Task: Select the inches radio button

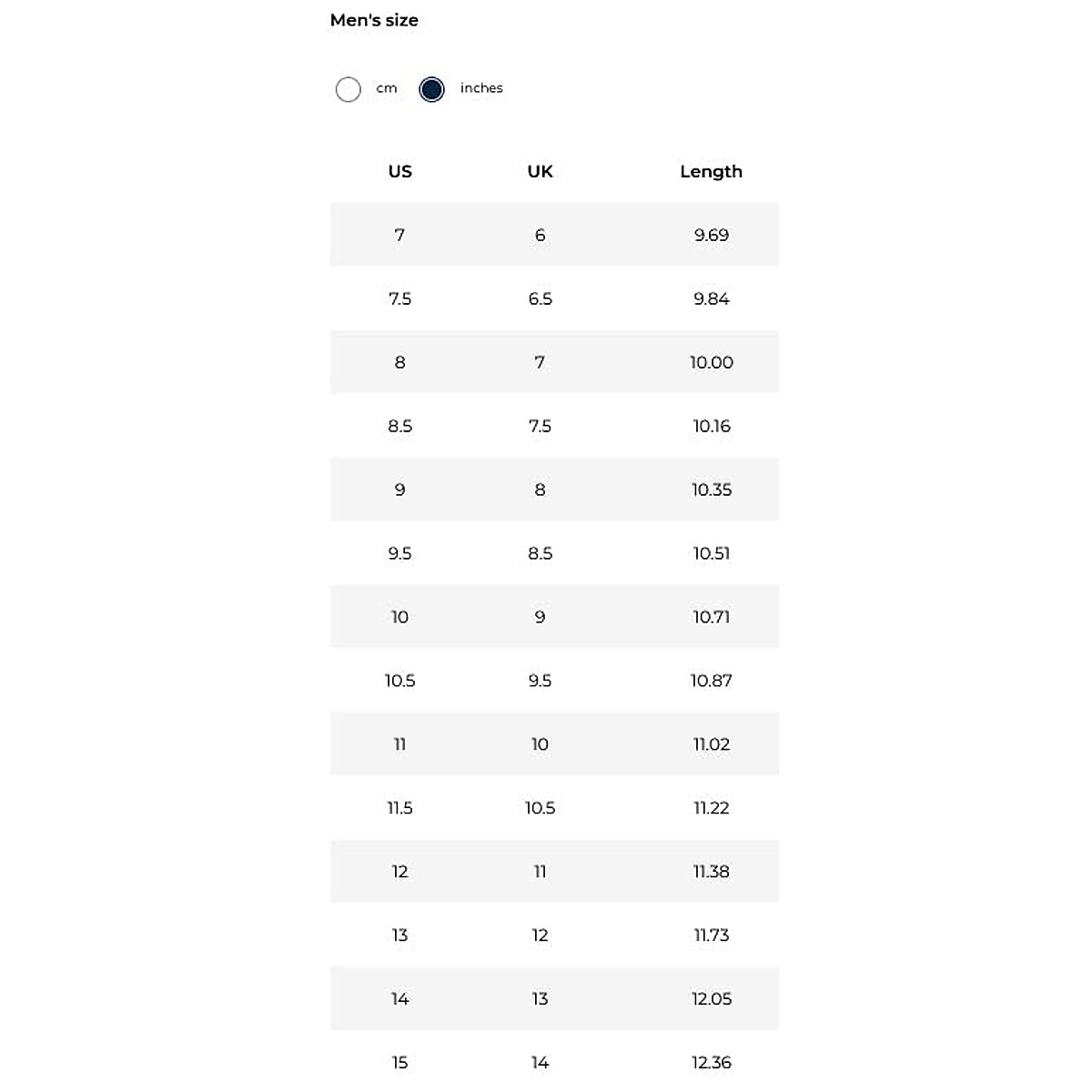Action: [431, 89]
